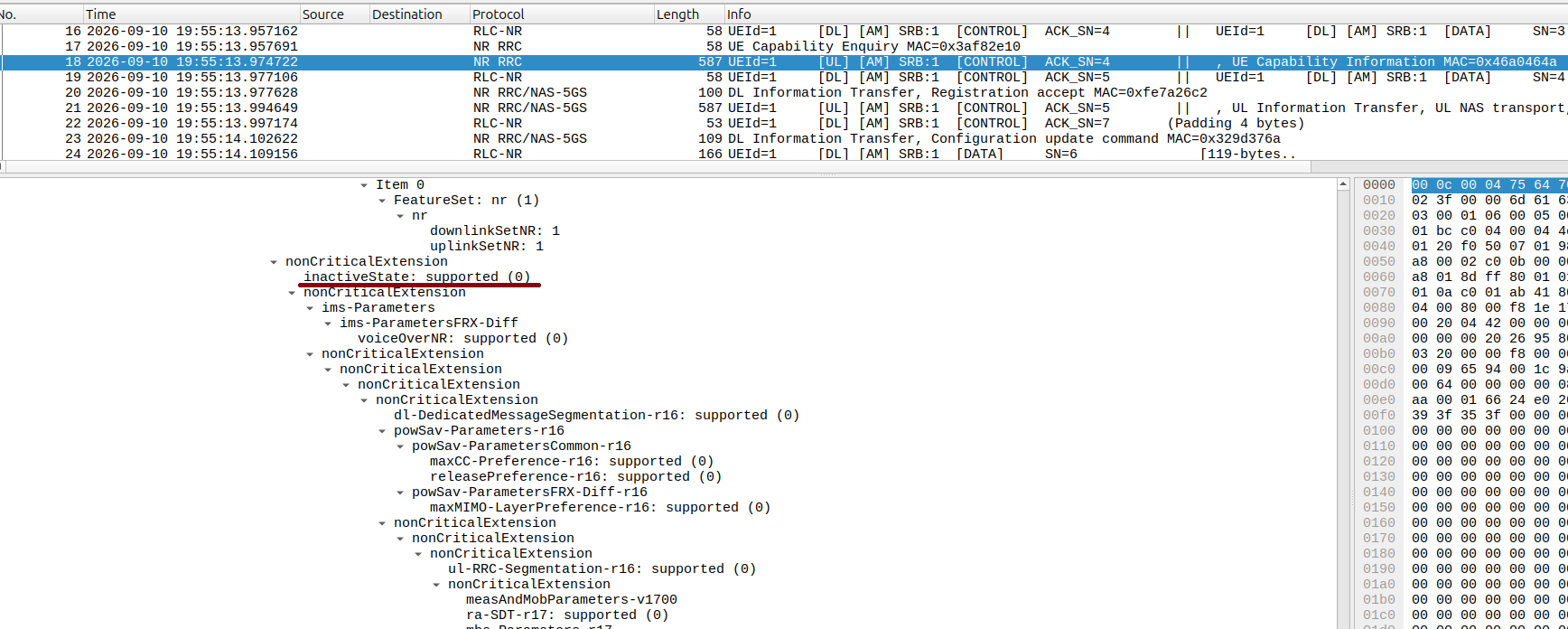Screen dimensions: 1568x629
Task: Select ul-RRC-Segmentation-r16: supported field
Action: (x=602, y=569)
